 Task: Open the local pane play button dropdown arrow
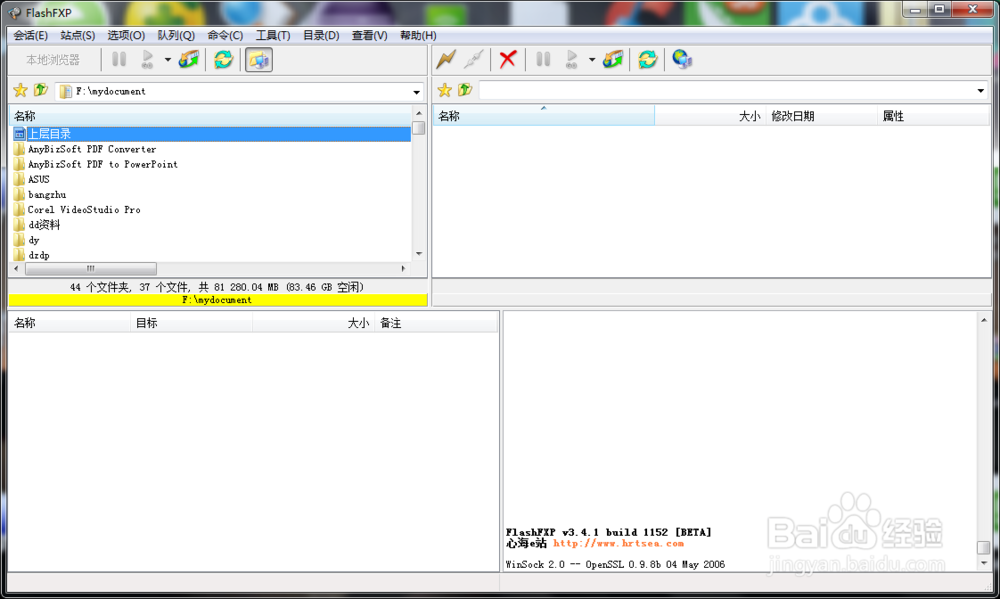(x=168, y=60)
